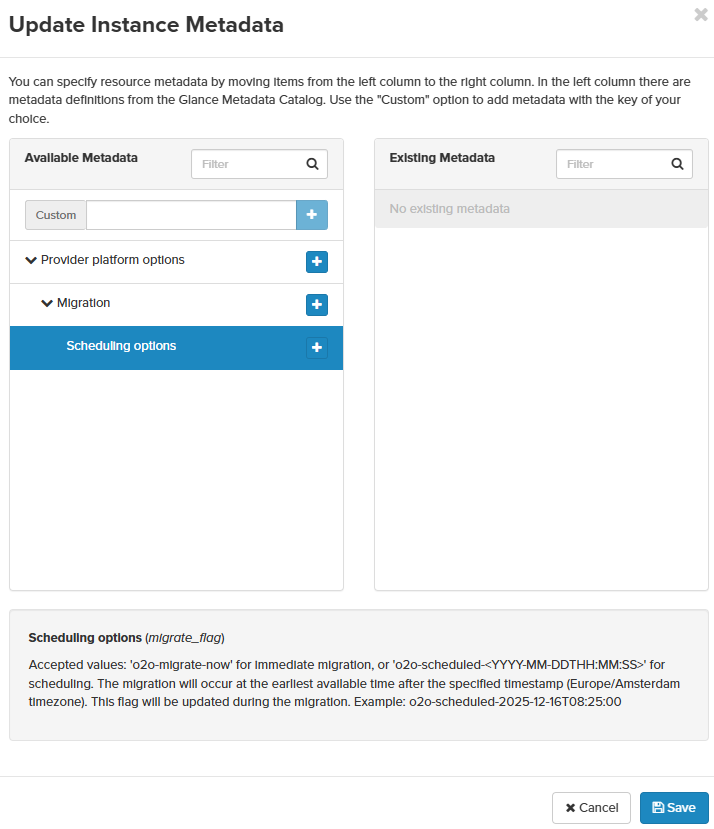Click the Migration namespace label
714x829 pixels.
pyautogui.click(x=84, y=303)
